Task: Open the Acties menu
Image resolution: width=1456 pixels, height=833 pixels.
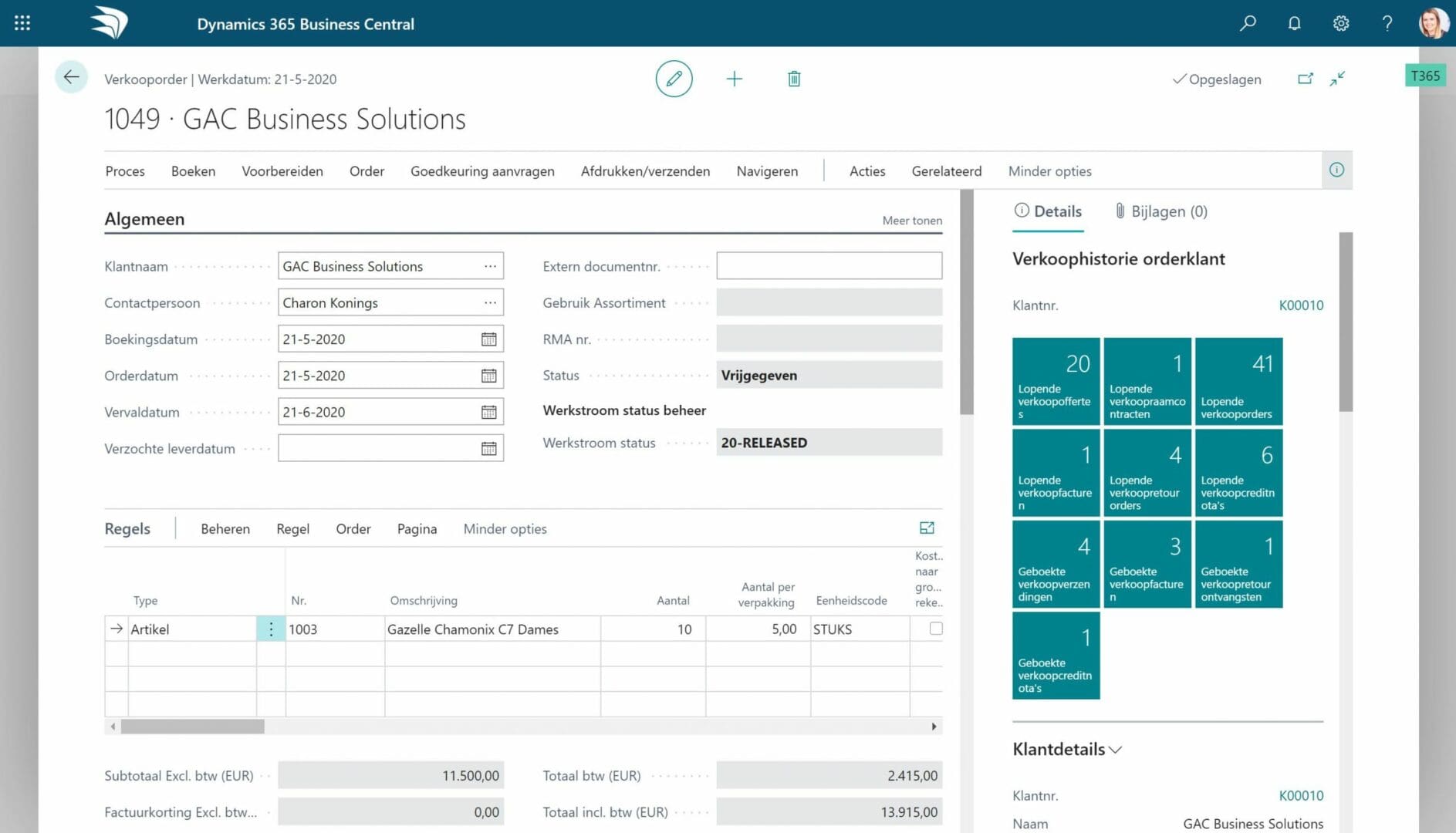Action: point(867,171)
